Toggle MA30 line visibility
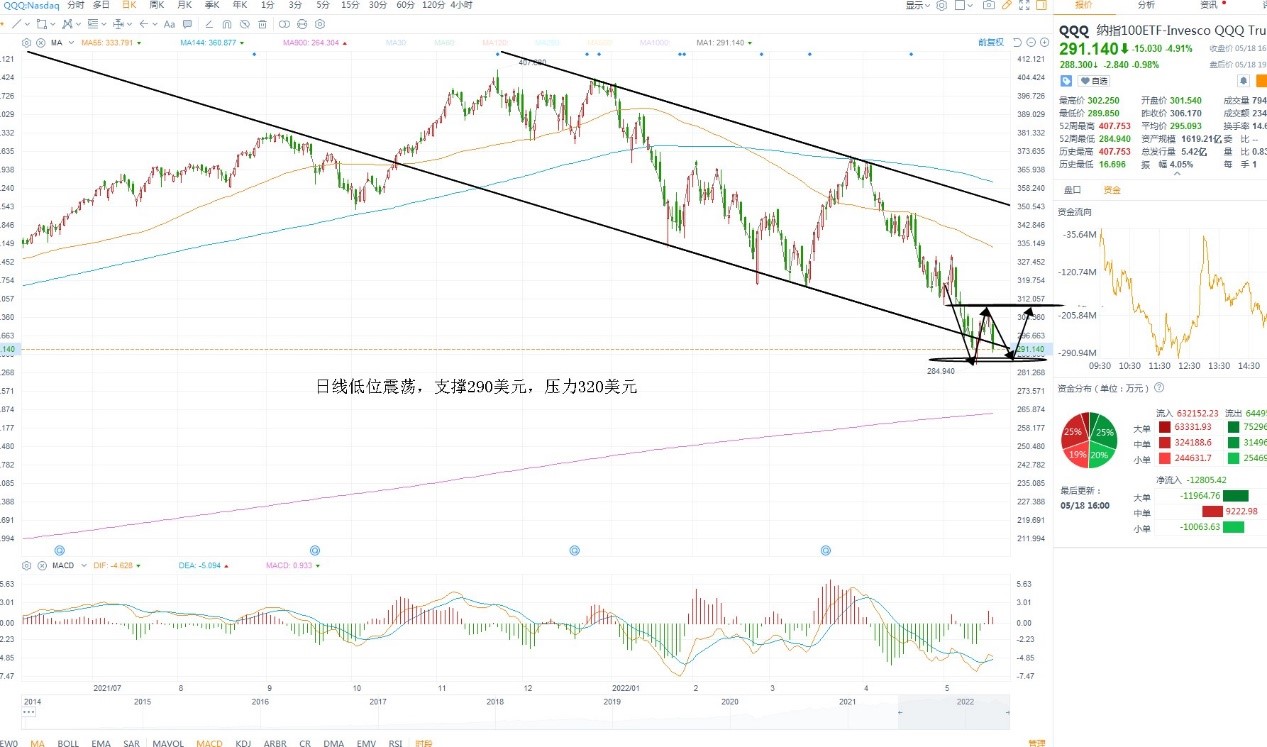Screen dimensions: 1267x747 (395, 43)
